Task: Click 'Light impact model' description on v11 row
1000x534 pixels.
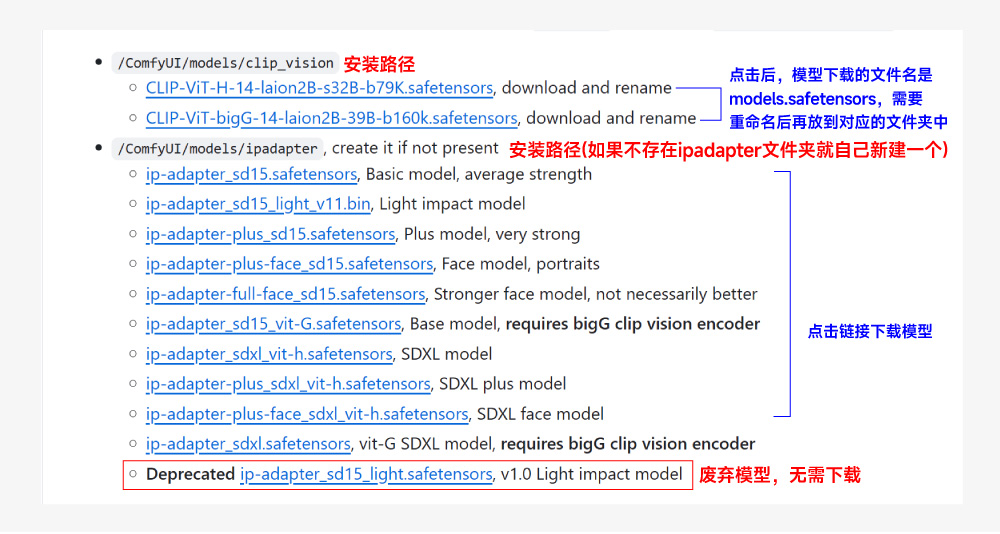Action: [x=452, y=204]
